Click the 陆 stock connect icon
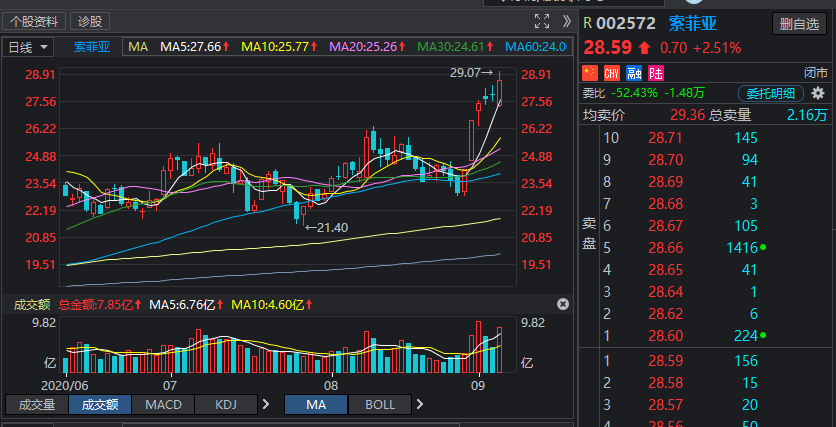836x427 pixels. click(655, 72)
